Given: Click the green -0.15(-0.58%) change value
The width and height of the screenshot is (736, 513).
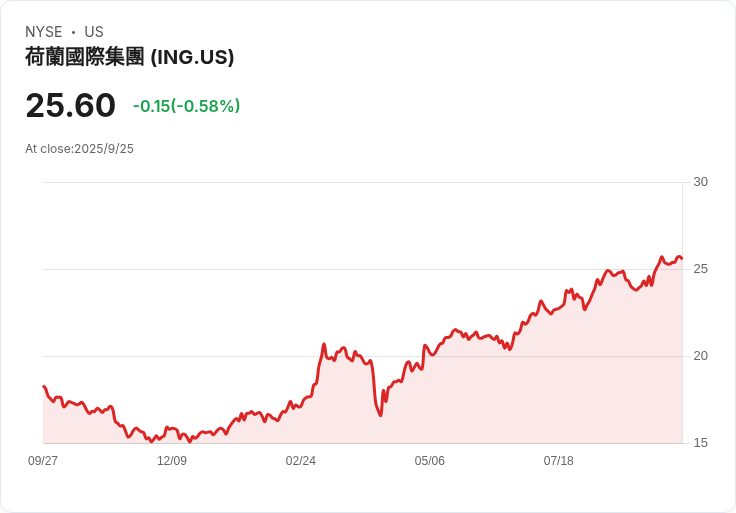Looking at the screenshot, I should (x=186, y=106).
